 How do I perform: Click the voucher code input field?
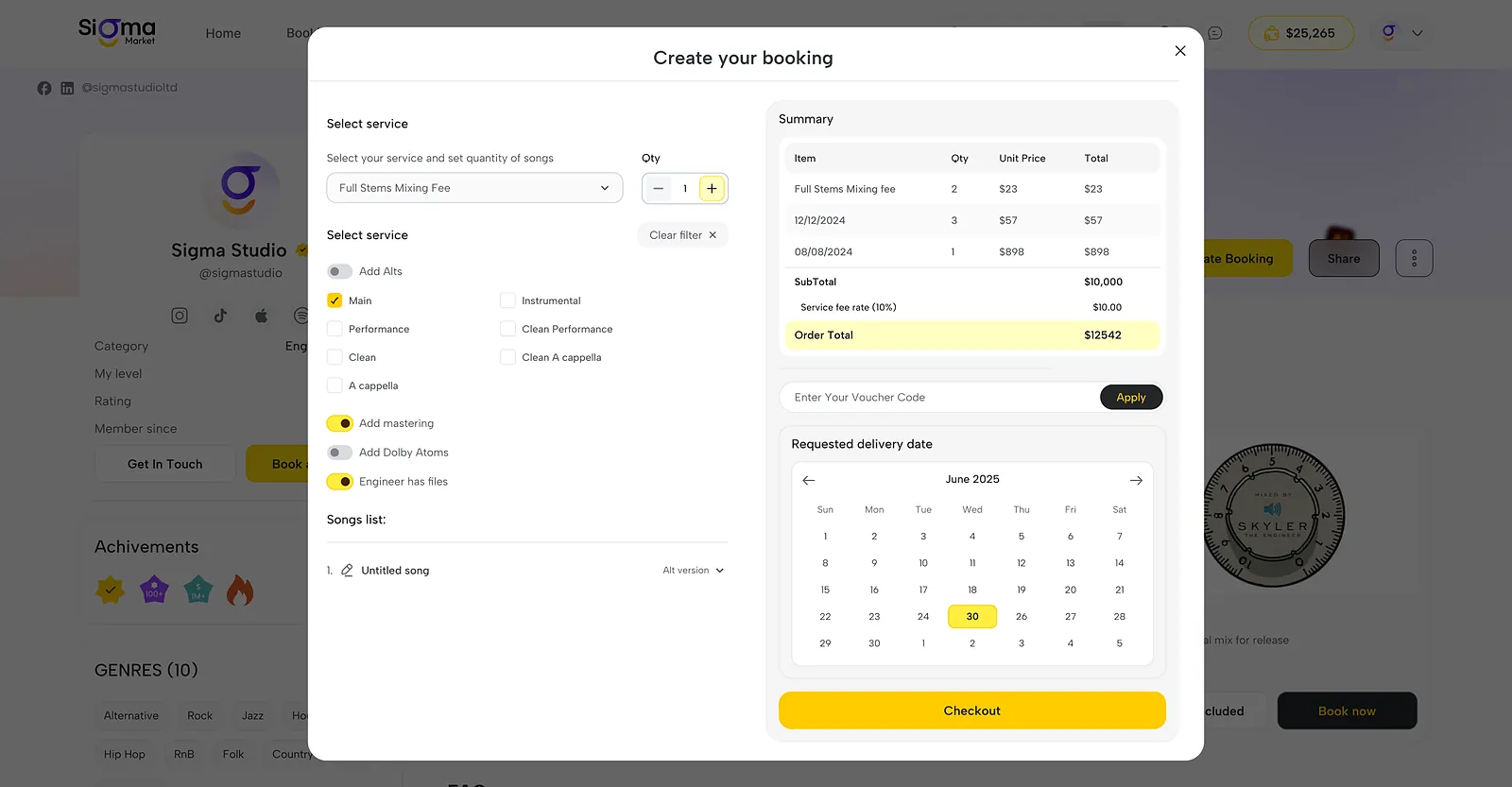tap(940, 398)
